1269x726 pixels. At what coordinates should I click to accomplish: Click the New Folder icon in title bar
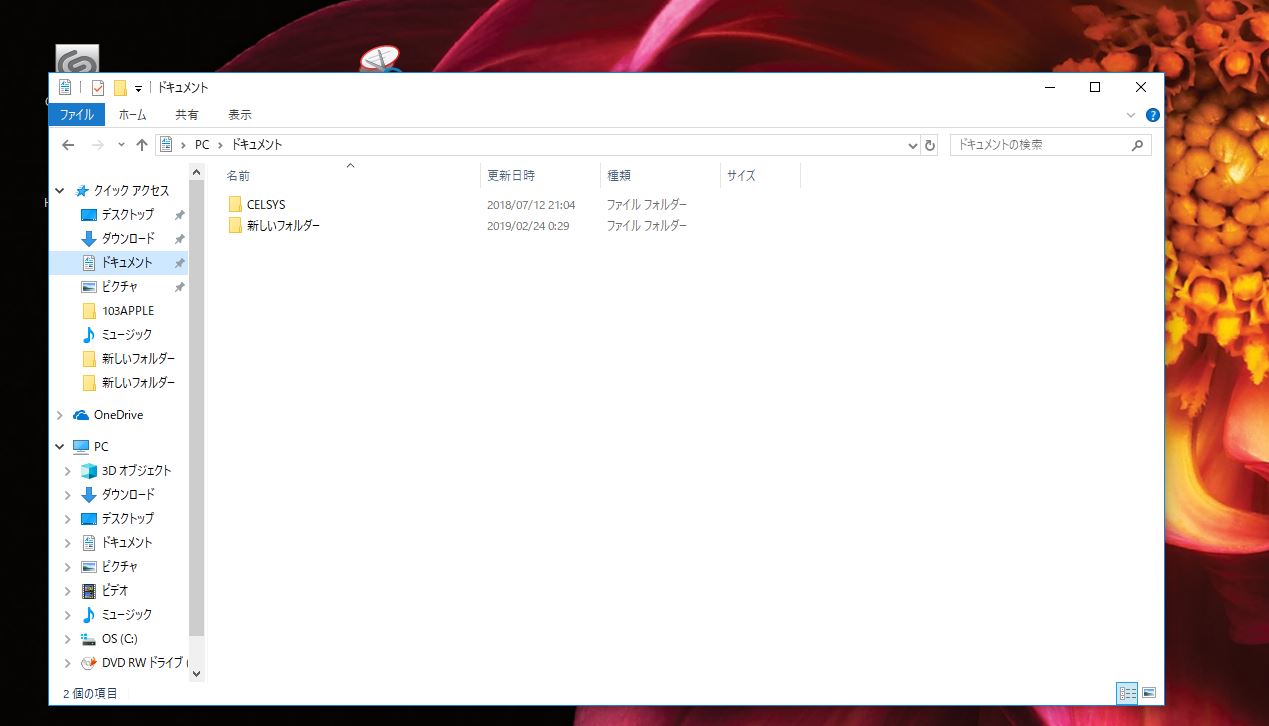coord(120,88)
